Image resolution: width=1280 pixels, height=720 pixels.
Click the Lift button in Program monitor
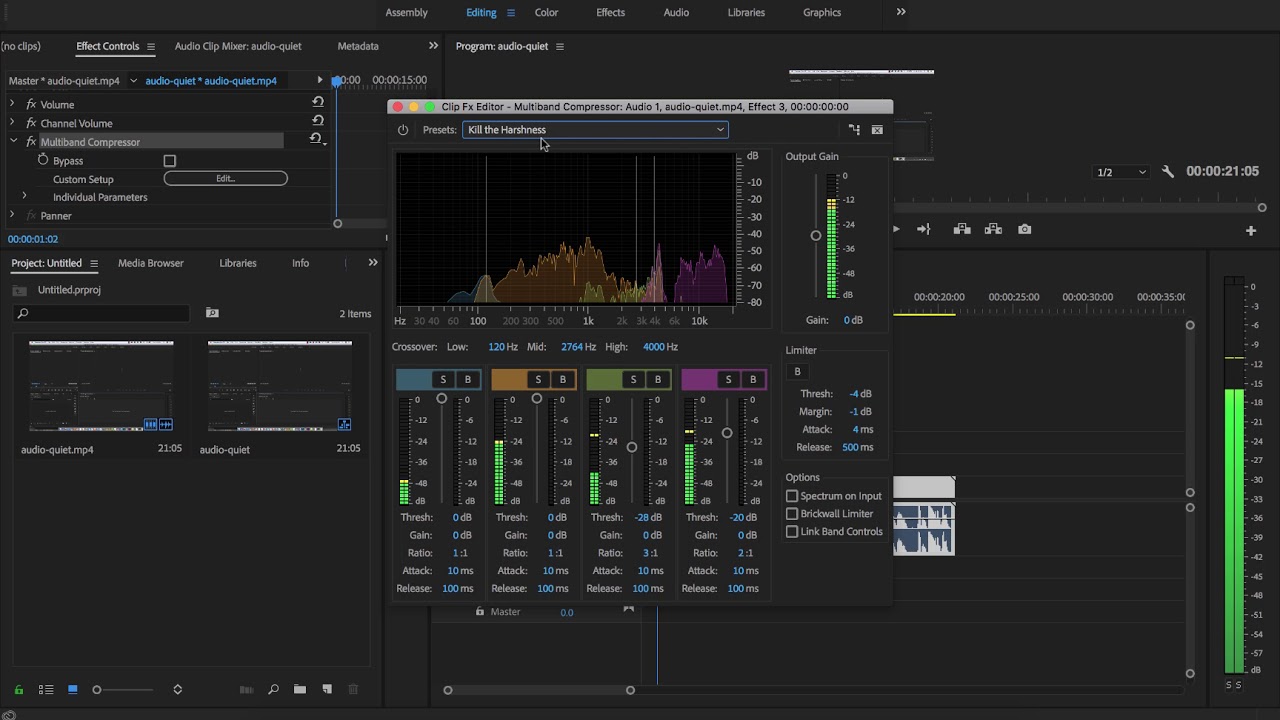pyautogui.click(x=962, y=229)
